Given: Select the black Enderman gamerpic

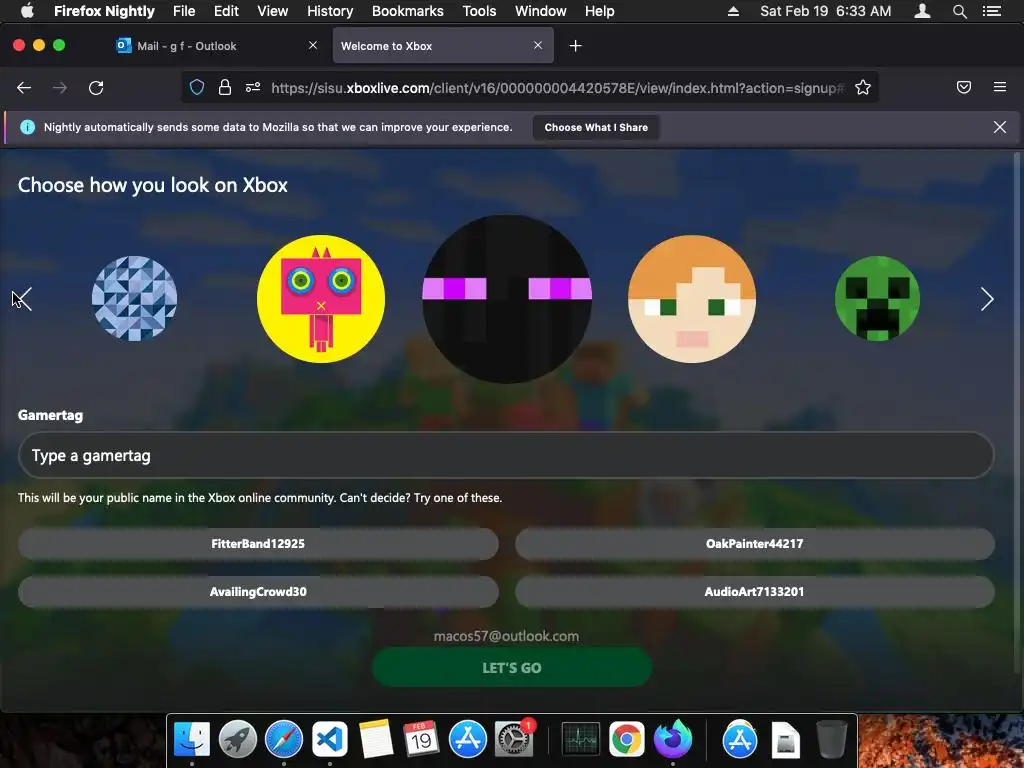Looking at the screenshot, I should pos(507,299).
